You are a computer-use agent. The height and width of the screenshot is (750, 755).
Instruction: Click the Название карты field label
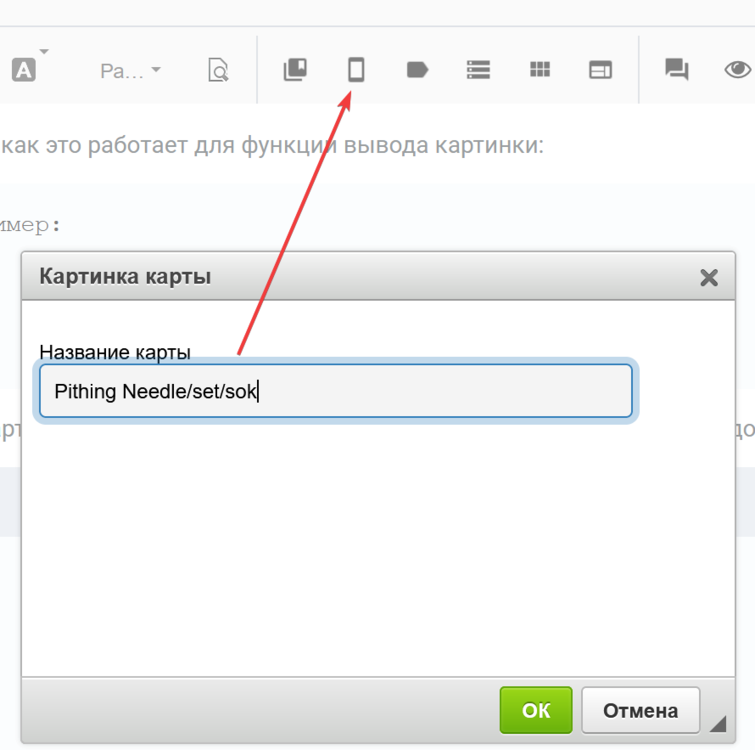point(115,351)
